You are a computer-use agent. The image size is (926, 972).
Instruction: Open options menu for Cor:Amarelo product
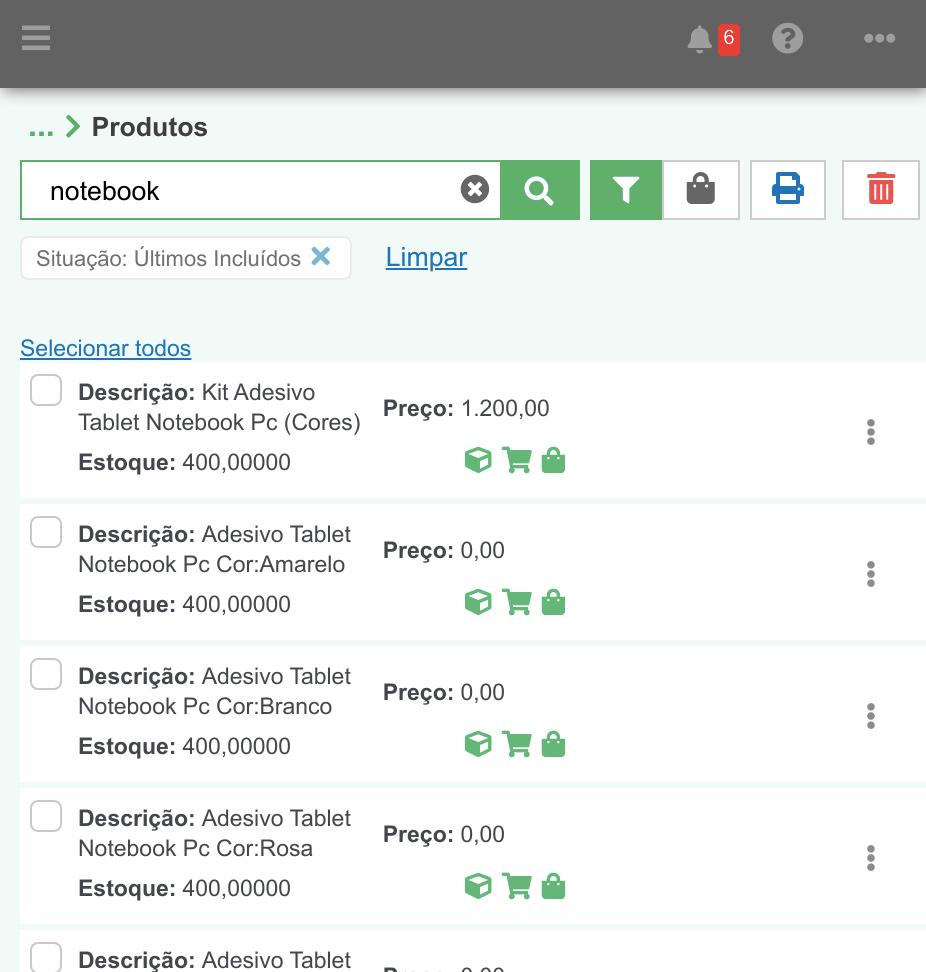coord(871,574)
